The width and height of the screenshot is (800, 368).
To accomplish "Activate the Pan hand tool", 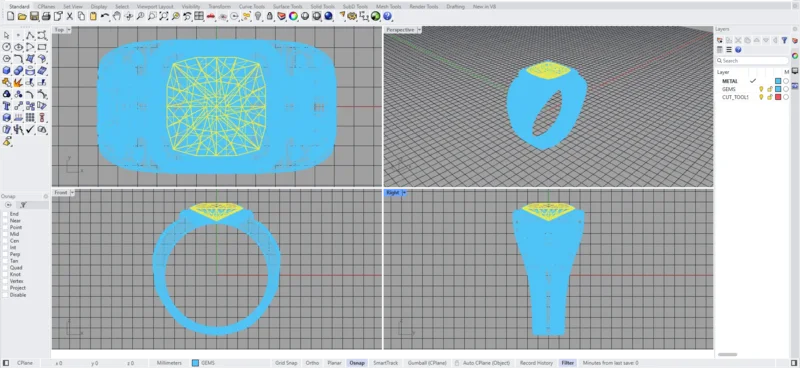I will [x=116, y=16].
